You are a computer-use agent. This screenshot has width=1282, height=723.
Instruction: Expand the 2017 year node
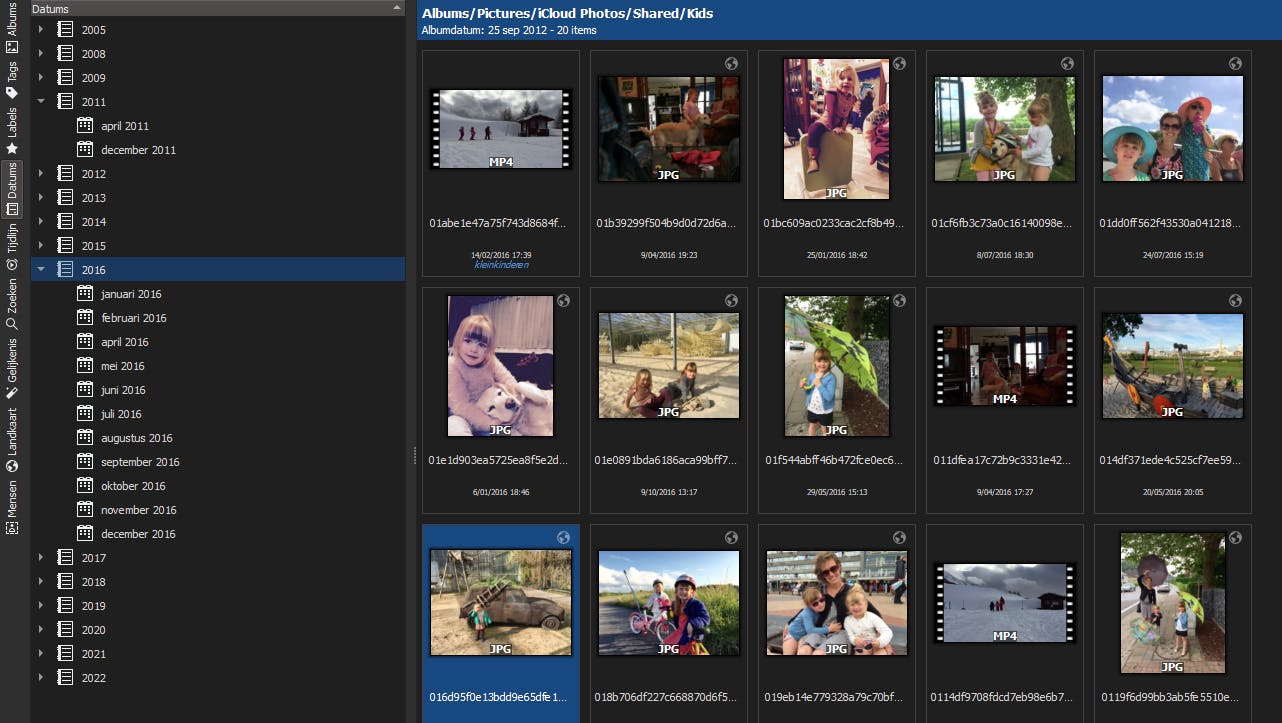pos(41,557)
